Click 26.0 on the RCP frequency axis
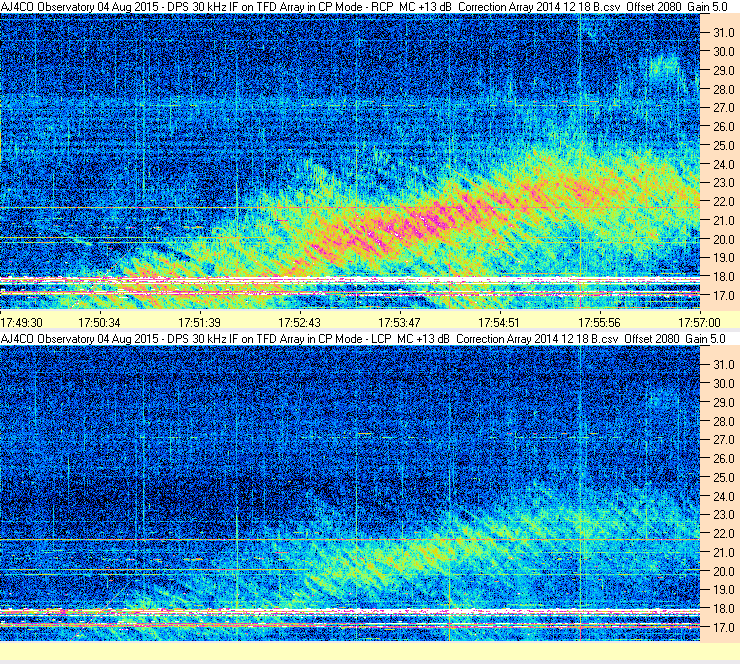The width and height of the screenshot is (740, 664). click(723, 126)
